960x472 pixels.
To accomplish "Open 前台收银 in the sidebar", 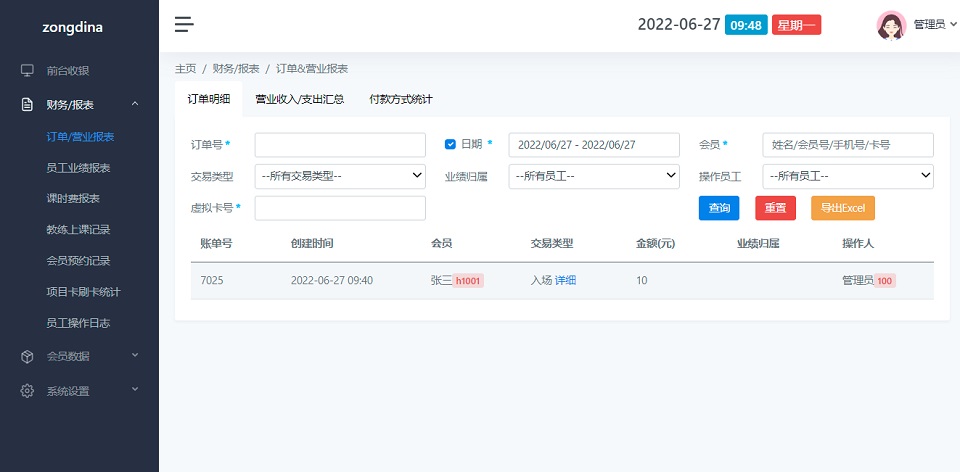I will pos(68,71).
